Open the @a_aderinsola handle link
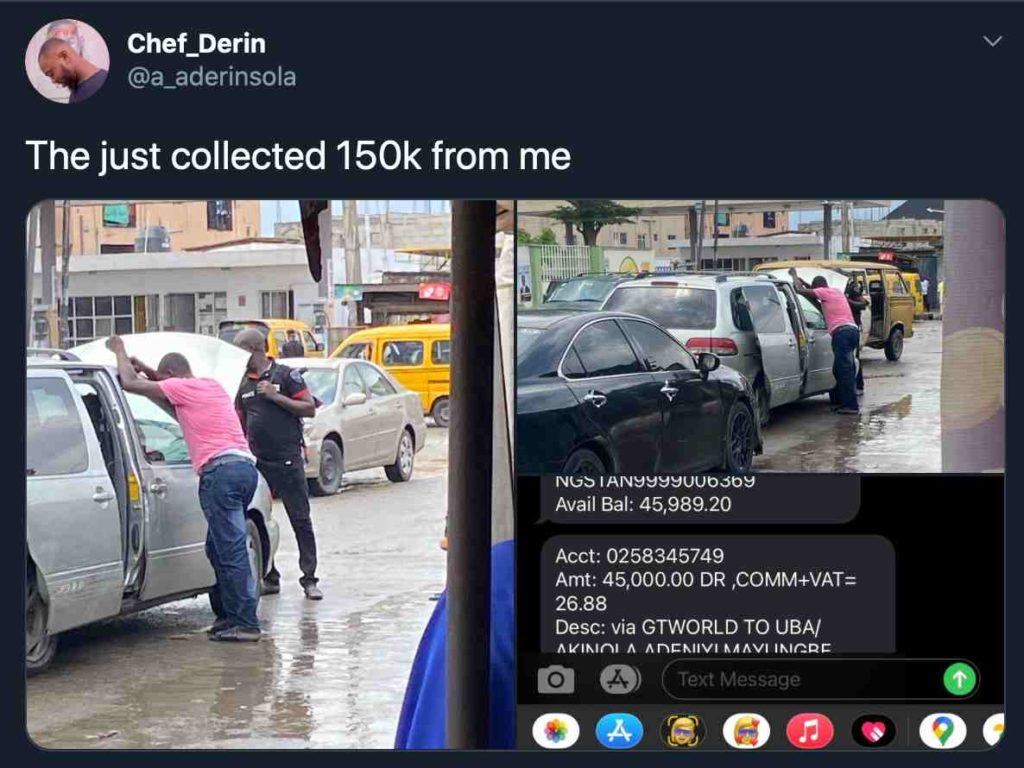1024x768 pixels. (212, 77)
